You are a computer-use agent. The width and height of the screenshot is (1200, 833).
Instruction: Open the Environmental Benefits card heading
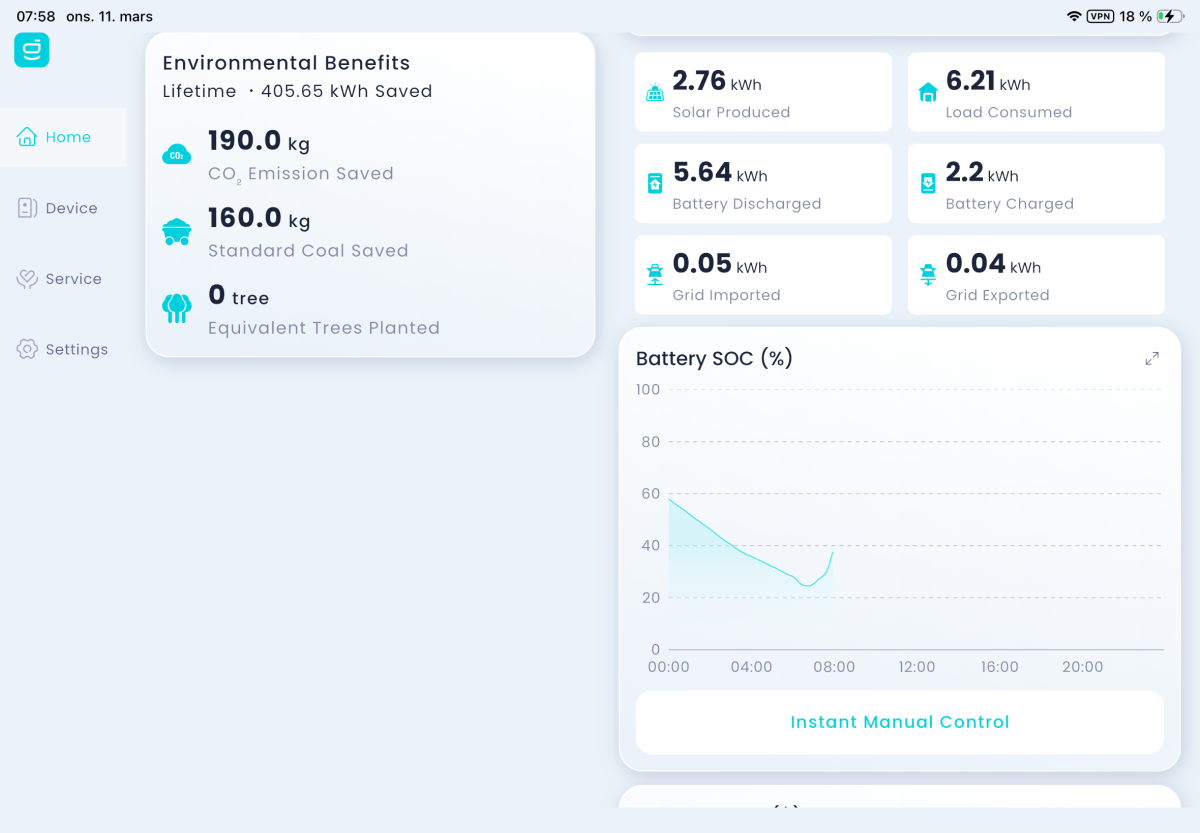[x=286, y=63]
